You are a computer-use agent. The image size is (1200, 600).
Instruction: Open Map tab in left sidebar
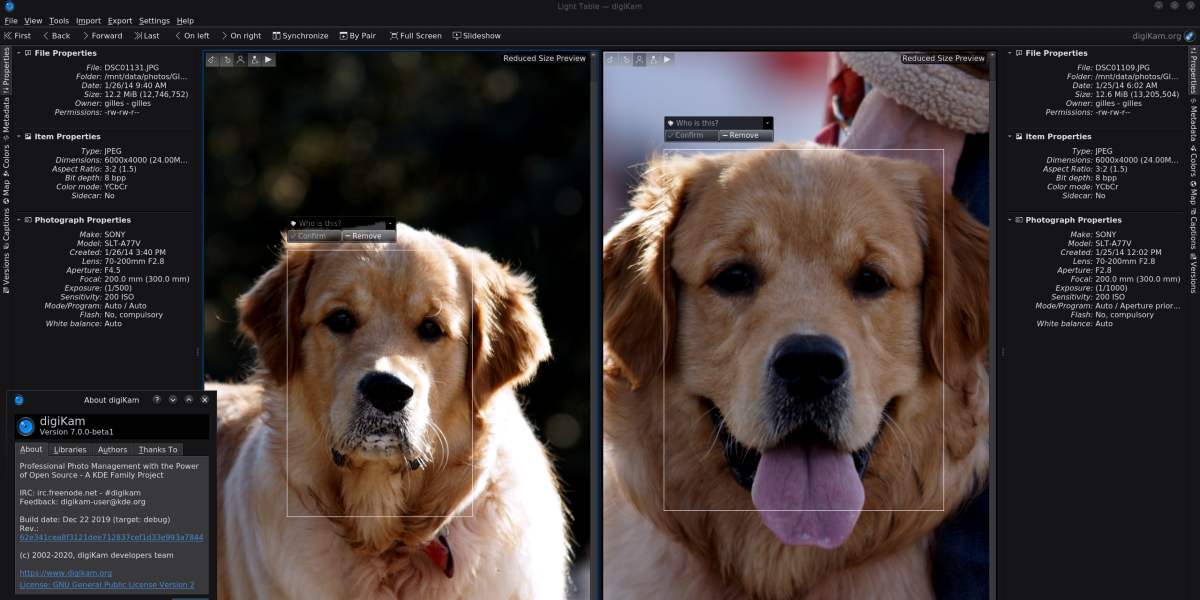[6, 192]
